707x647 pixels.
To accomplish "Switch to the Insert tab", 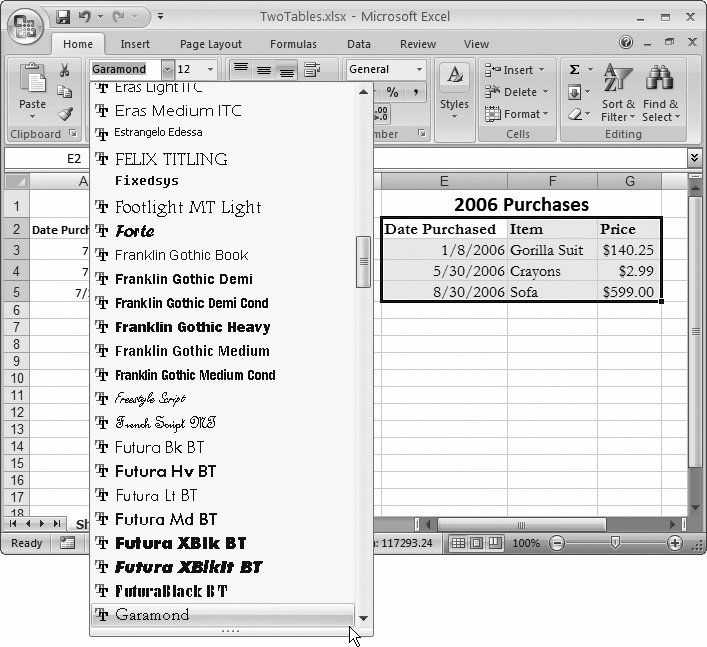I will pos(135,44).
